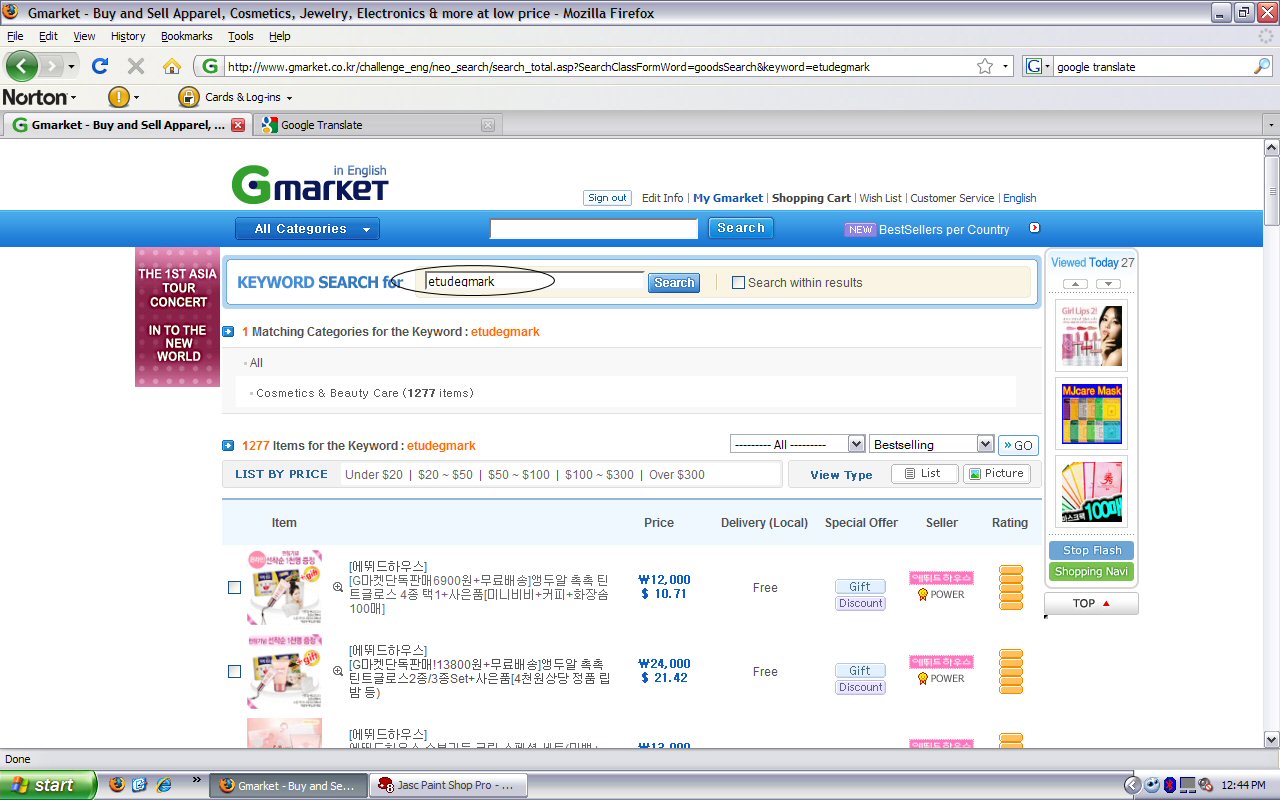Tick the checkbox for the ₩12,000 item

(234, 587)
